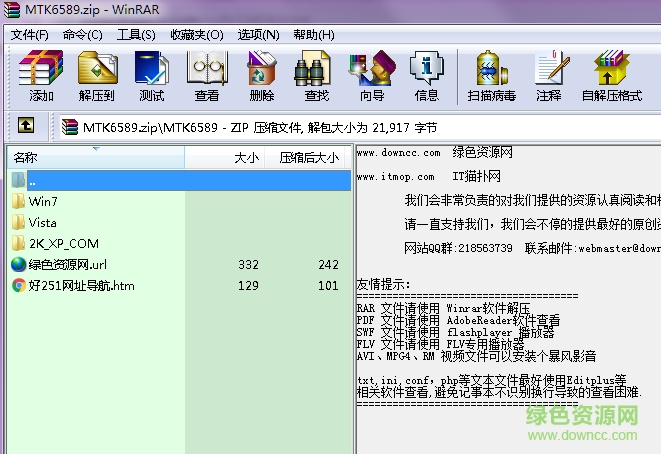This screenshot has height=454, width=661.
Task: Click globe icon of 绿色资源网.url
Action: [19, 264]
